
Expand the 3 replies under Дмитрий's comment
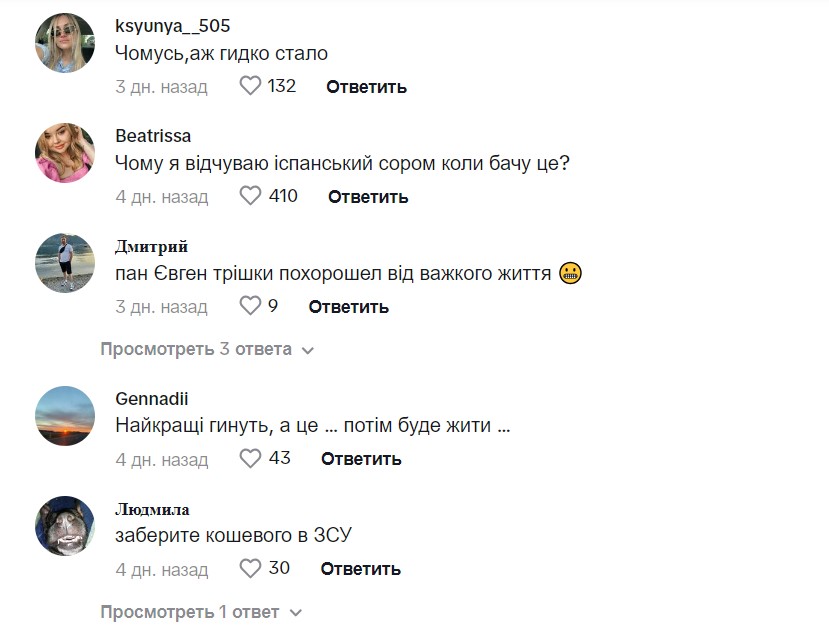click(195, 350)
